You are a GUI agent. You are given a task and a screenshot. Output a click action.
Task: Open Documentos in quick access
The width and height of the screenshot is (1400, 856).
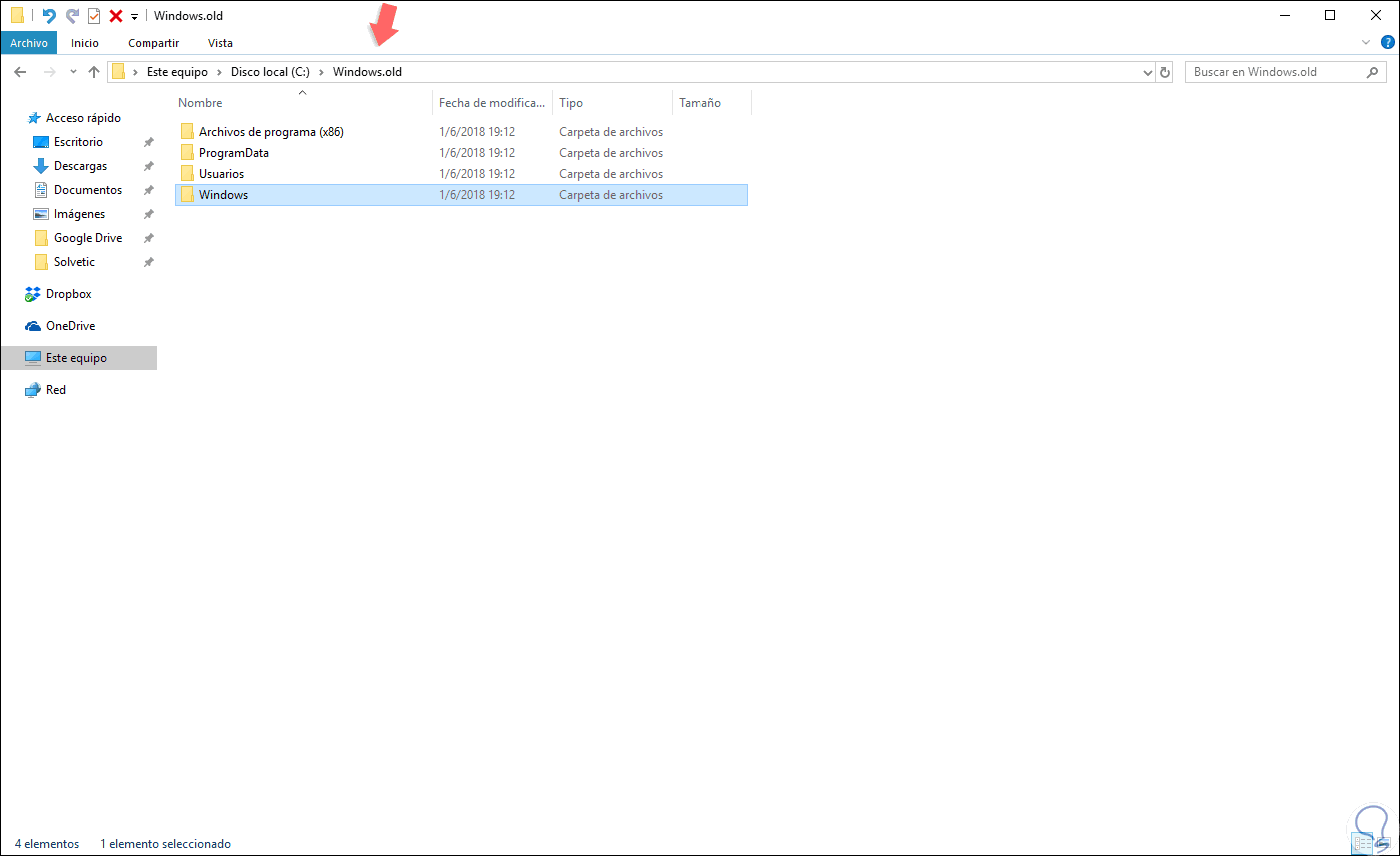[88, 190]
